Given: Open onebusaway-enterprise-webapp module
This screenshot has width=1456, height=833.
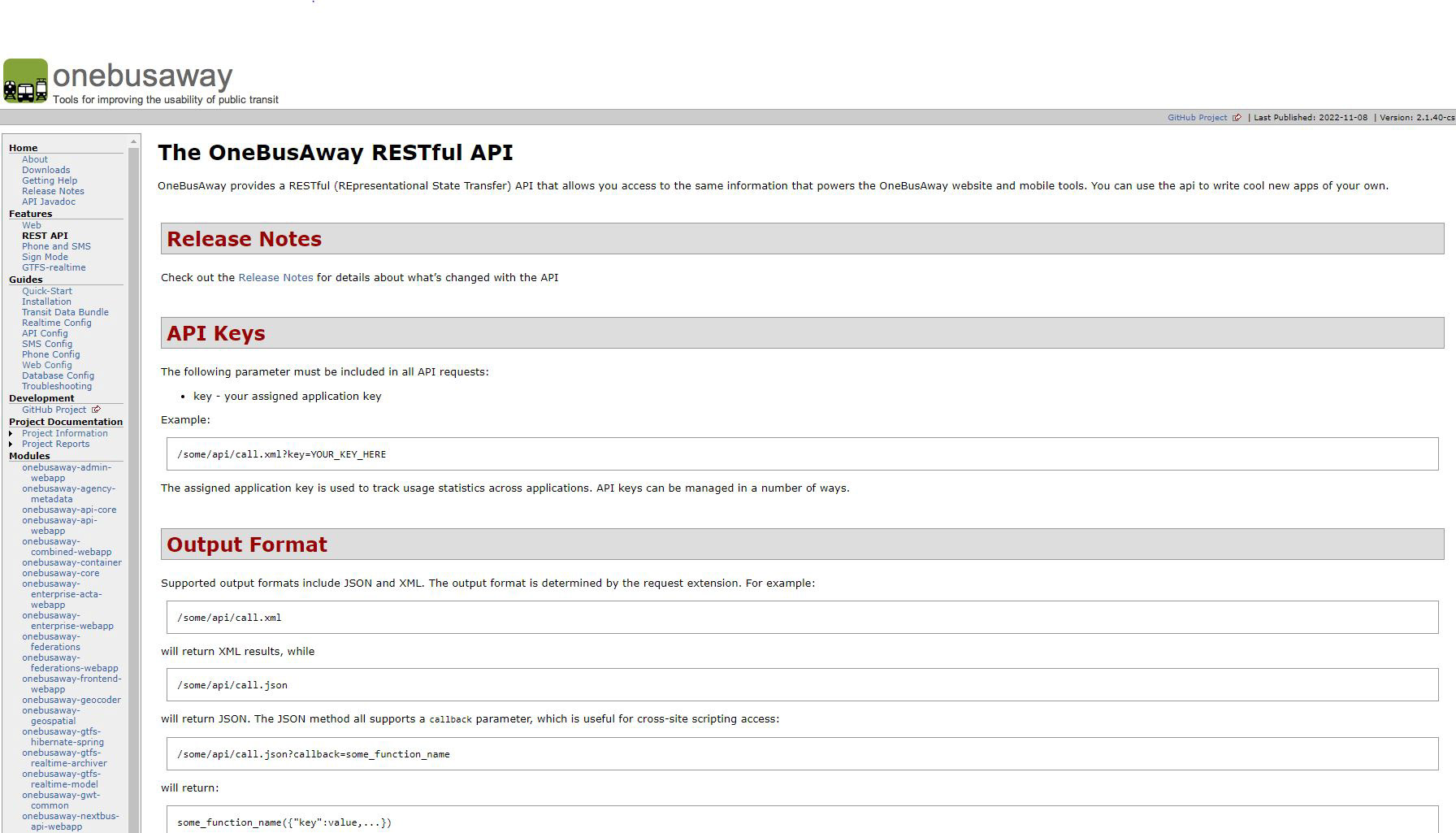Looking at the screenshot, I should [67, 620].
